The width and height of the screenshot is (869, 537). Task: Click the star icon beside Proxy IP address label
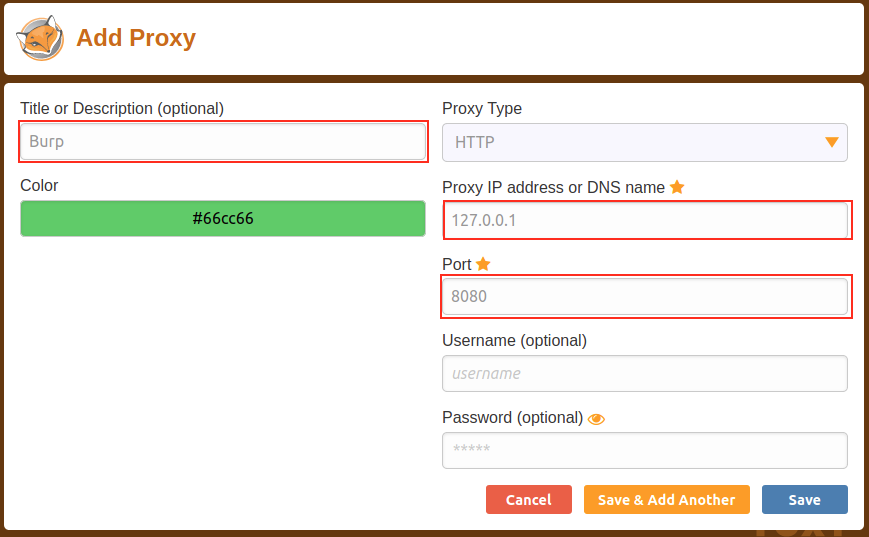point(677,187)
